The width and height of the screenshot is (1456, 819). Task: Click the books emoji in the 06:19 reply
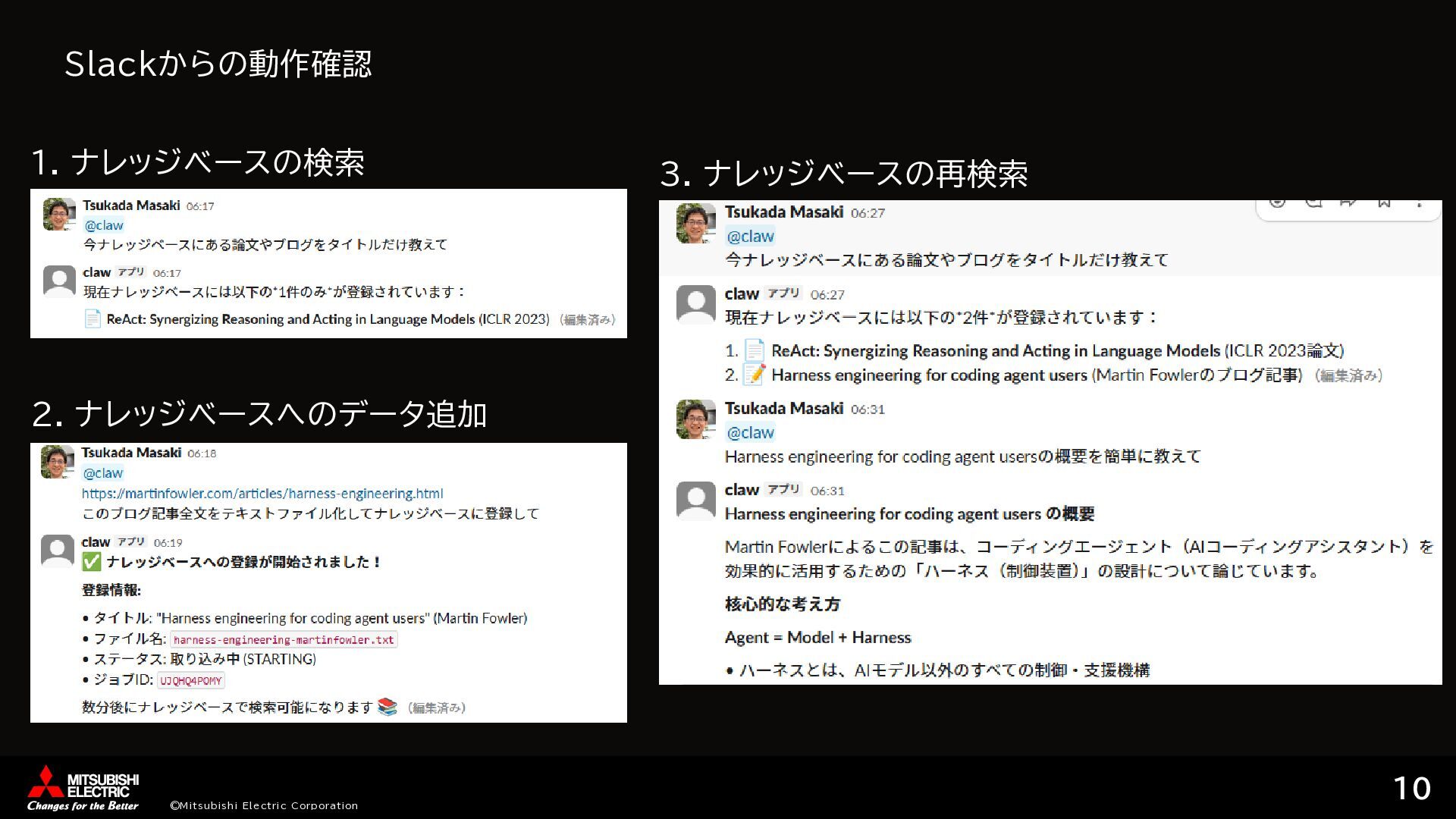pyautogui.click(x=388, y=707)
